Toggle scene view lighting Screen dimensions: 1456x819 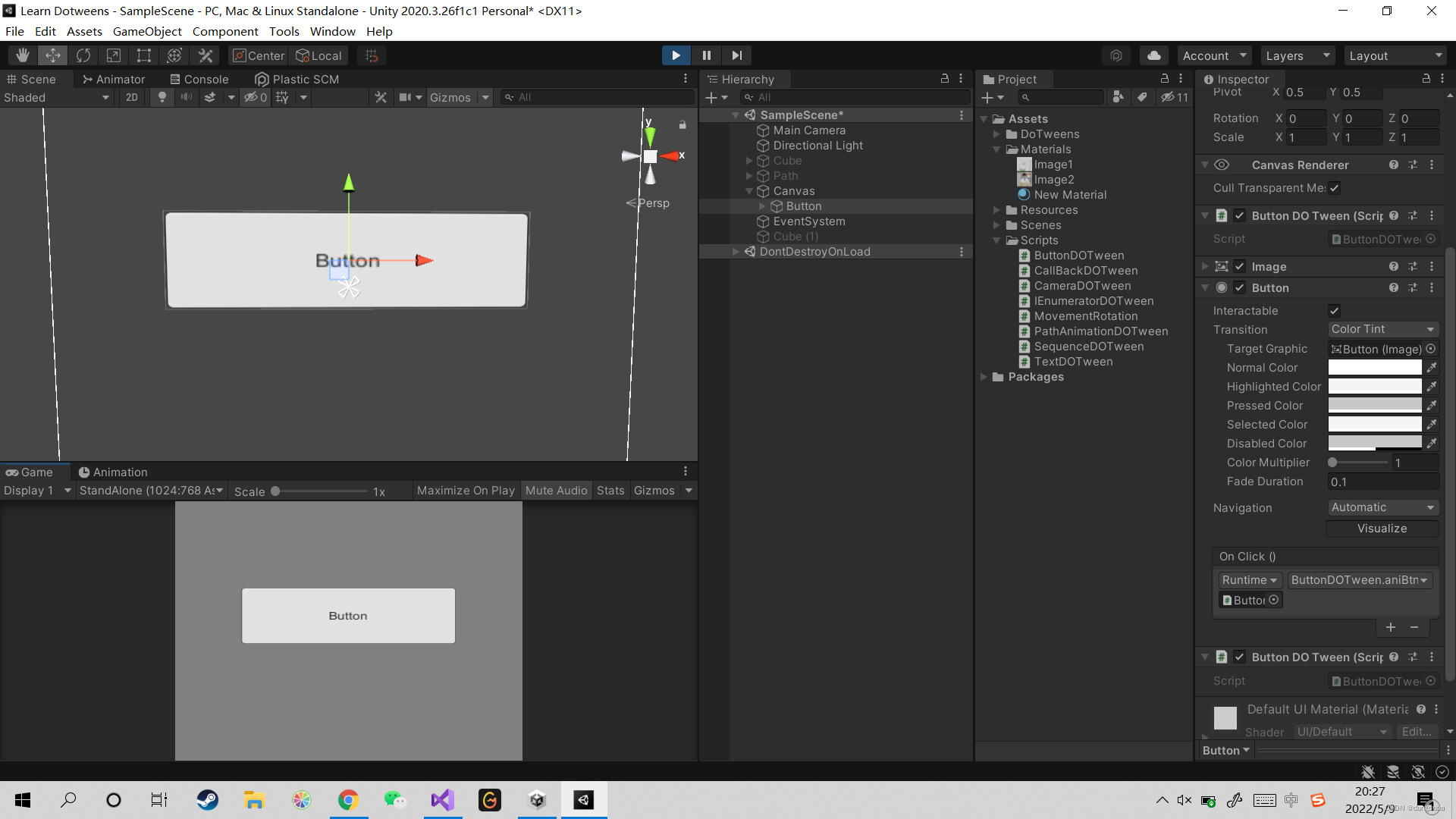click(x=162, y=97)
